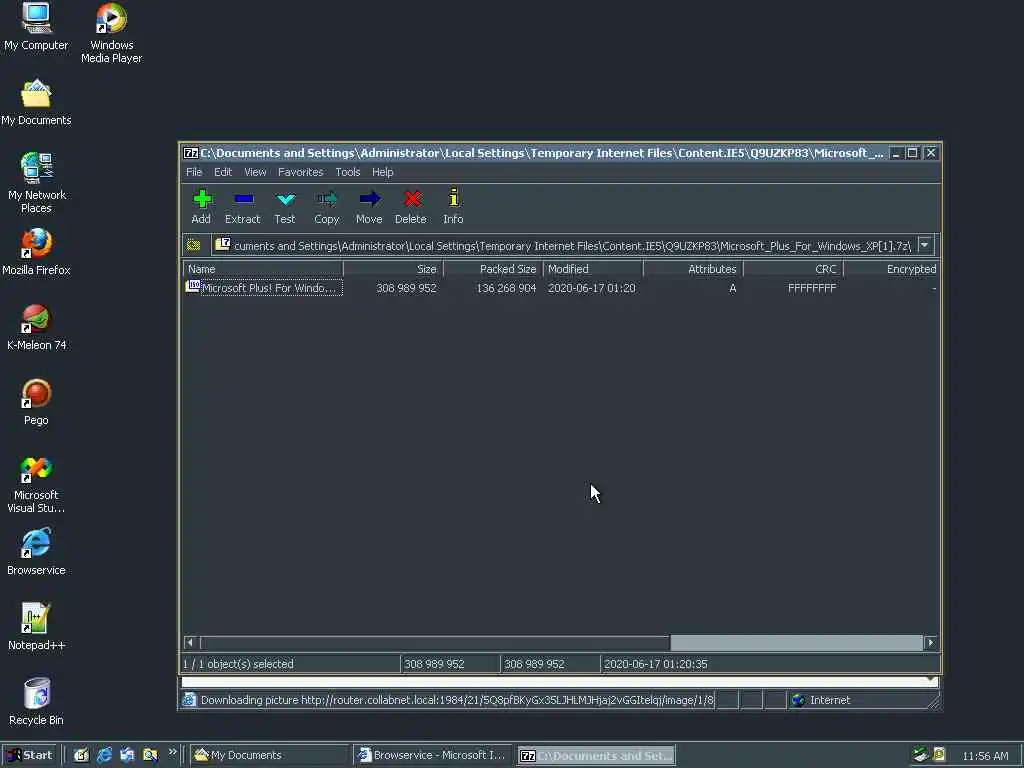Run the Test archive tool
The image size is (1024, 768).
pos(285,206)
